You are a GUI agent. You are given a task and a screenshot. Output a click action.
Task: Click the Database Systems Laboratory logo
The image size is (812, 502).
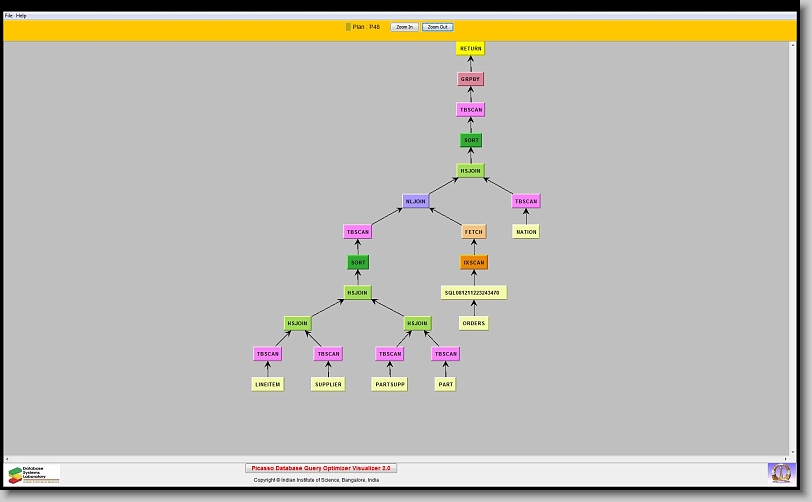(x=34, y=474)
